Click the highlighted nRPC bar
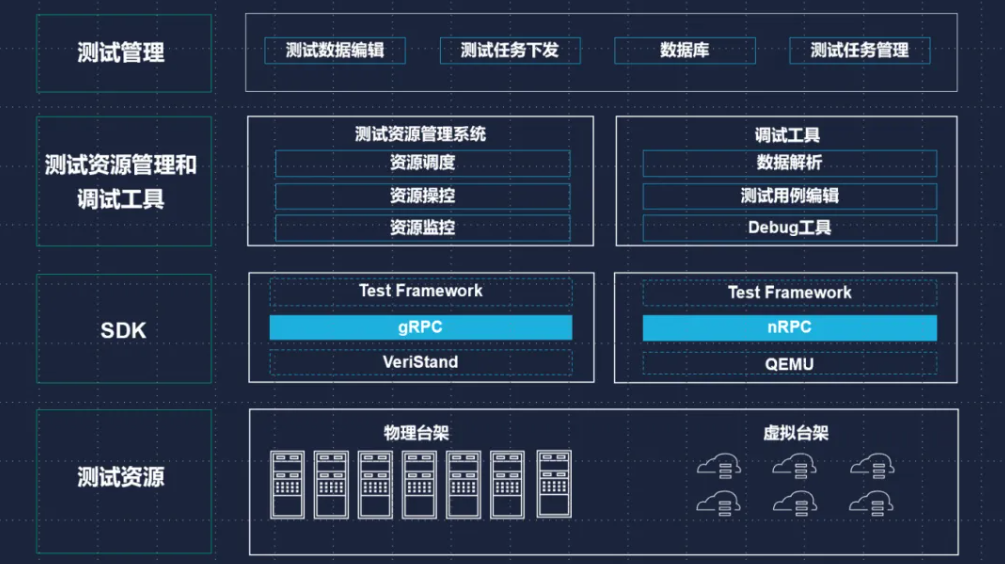 [789, 328]
